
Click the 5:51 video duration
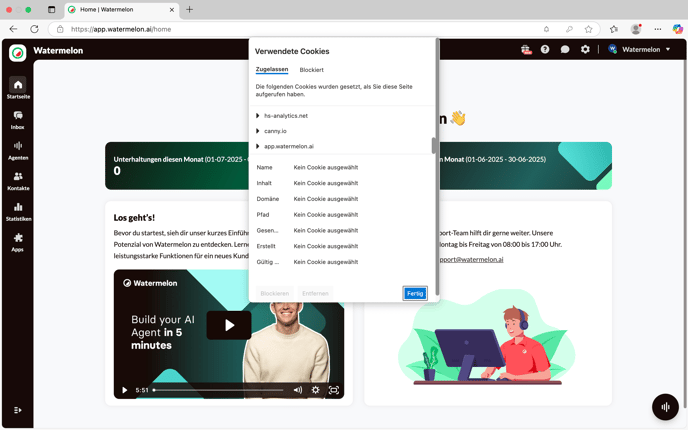(142, 390)
